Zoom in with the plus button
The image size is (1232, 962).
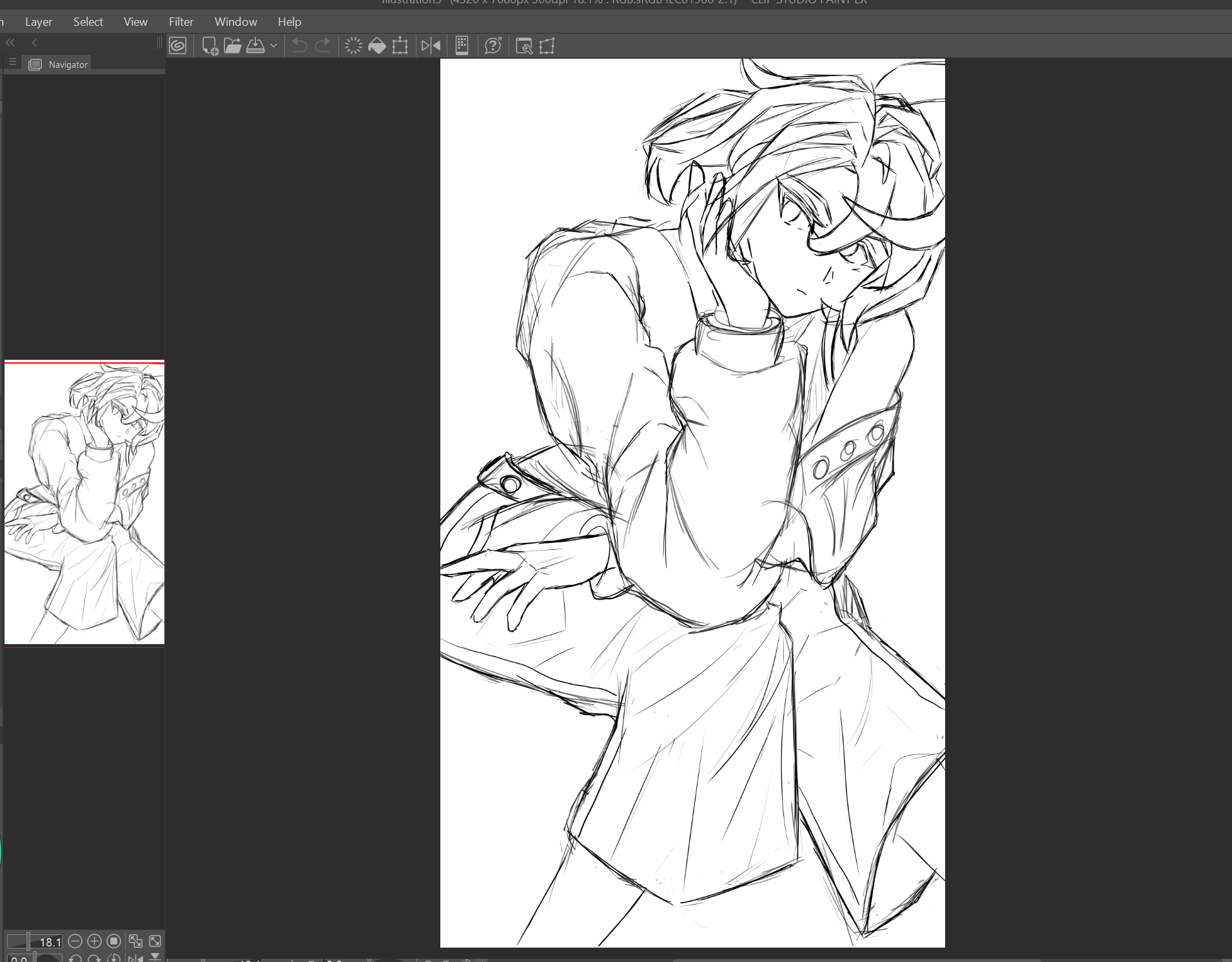tap(94, 941)
